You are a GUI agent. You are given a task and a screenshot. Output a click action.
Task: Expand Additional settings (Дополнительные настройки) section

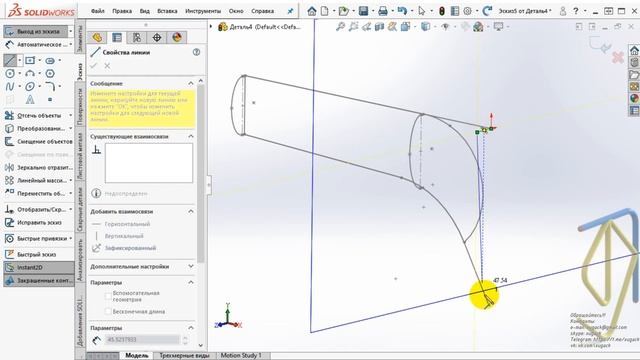[x=191, y=267]
